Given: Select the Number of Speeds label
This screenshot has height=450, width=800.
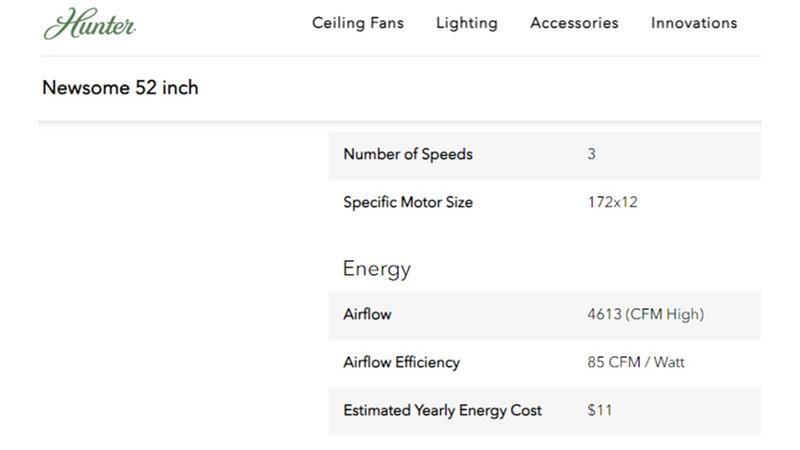Looking at the screenshot, I should click(x=408, y=154).
